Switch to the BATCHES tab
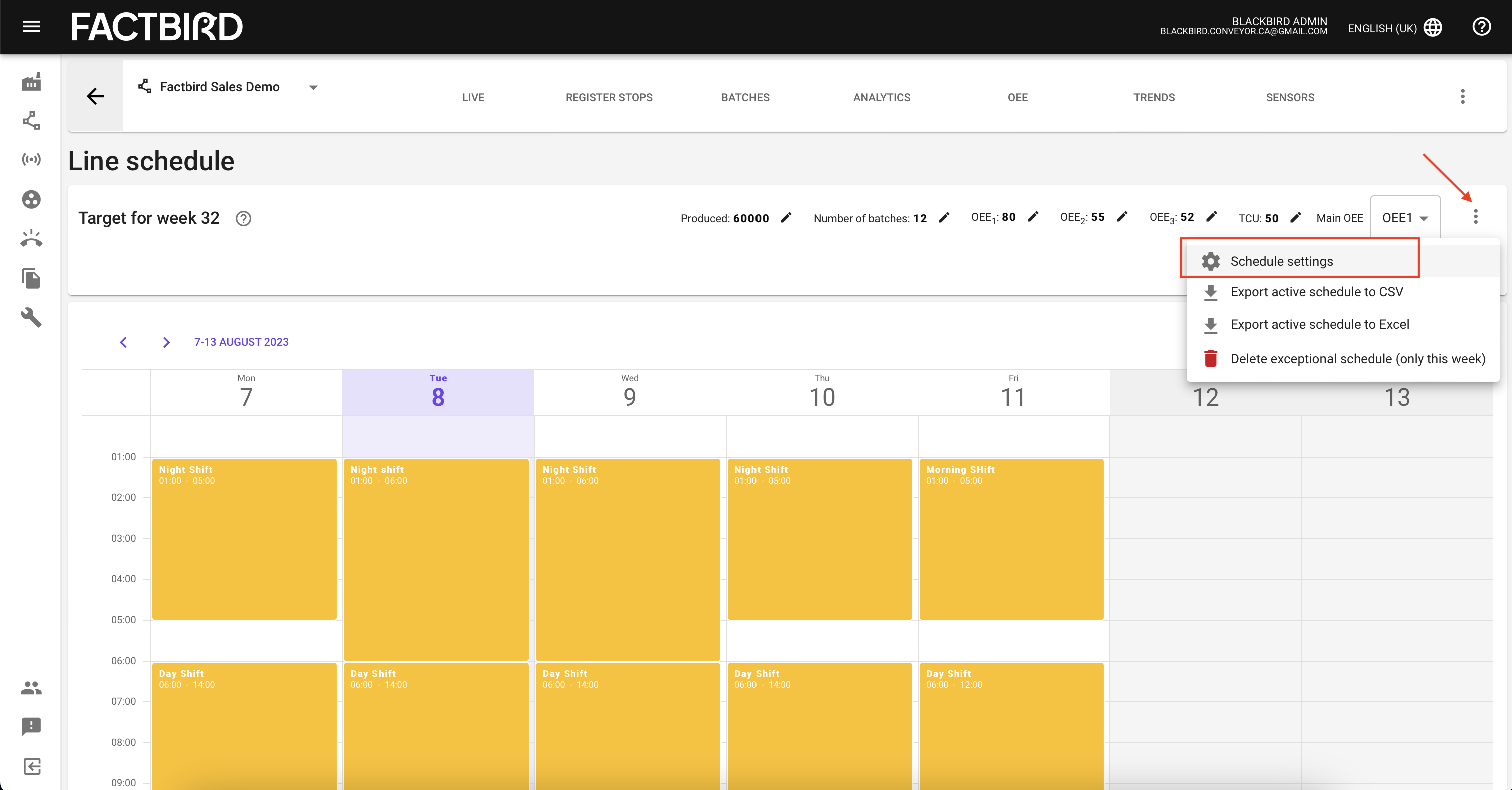Screen dimensions: 1512x790 click(x=745, y=98)
